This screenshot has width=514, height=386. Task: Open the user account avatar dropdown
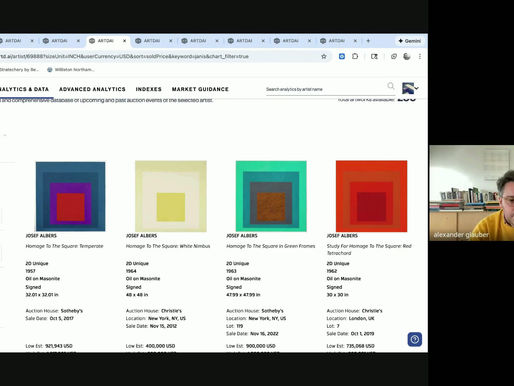[410, 88]
